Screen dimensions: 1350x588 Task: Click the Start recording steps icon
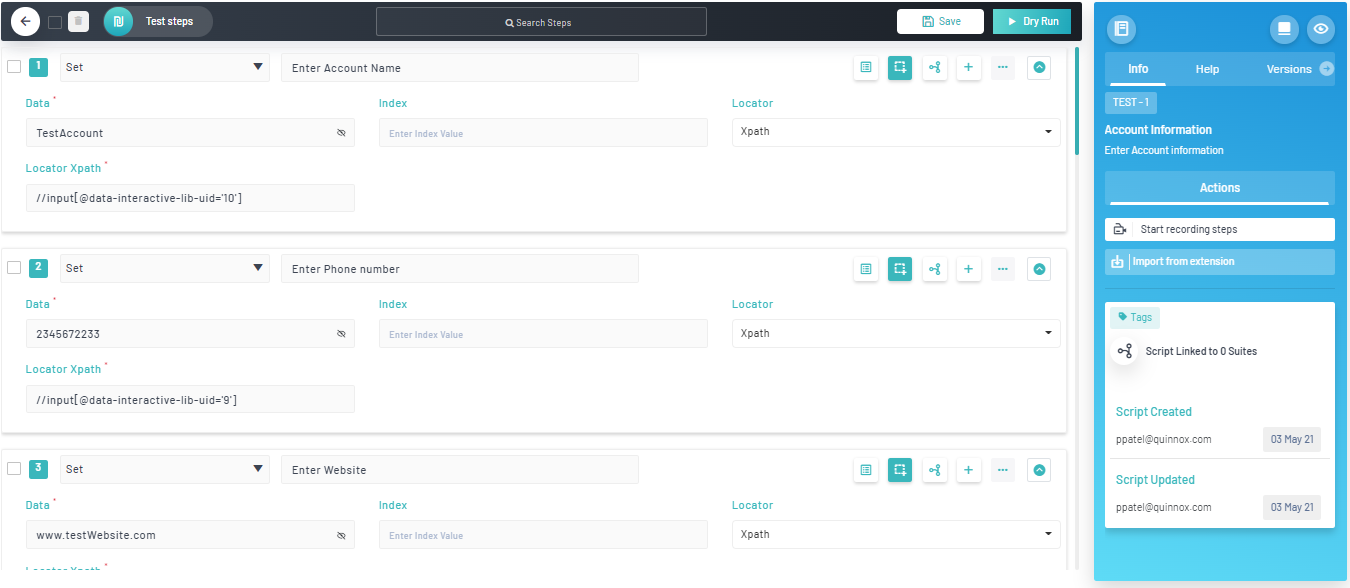[1117, 229]
